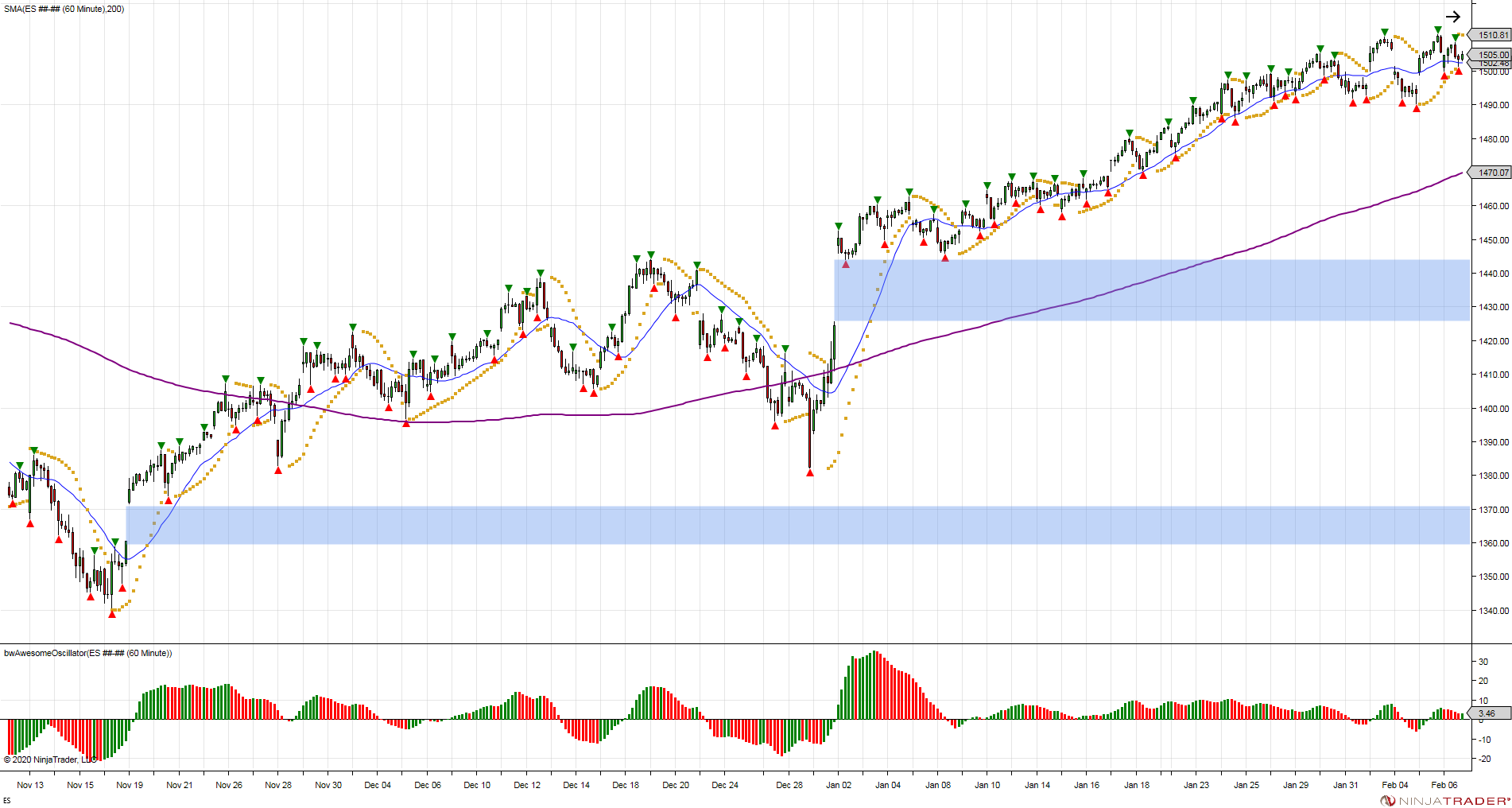Select the upper blue zone near 1440
1512x808 pixels.
click(x=1152, y=290)
